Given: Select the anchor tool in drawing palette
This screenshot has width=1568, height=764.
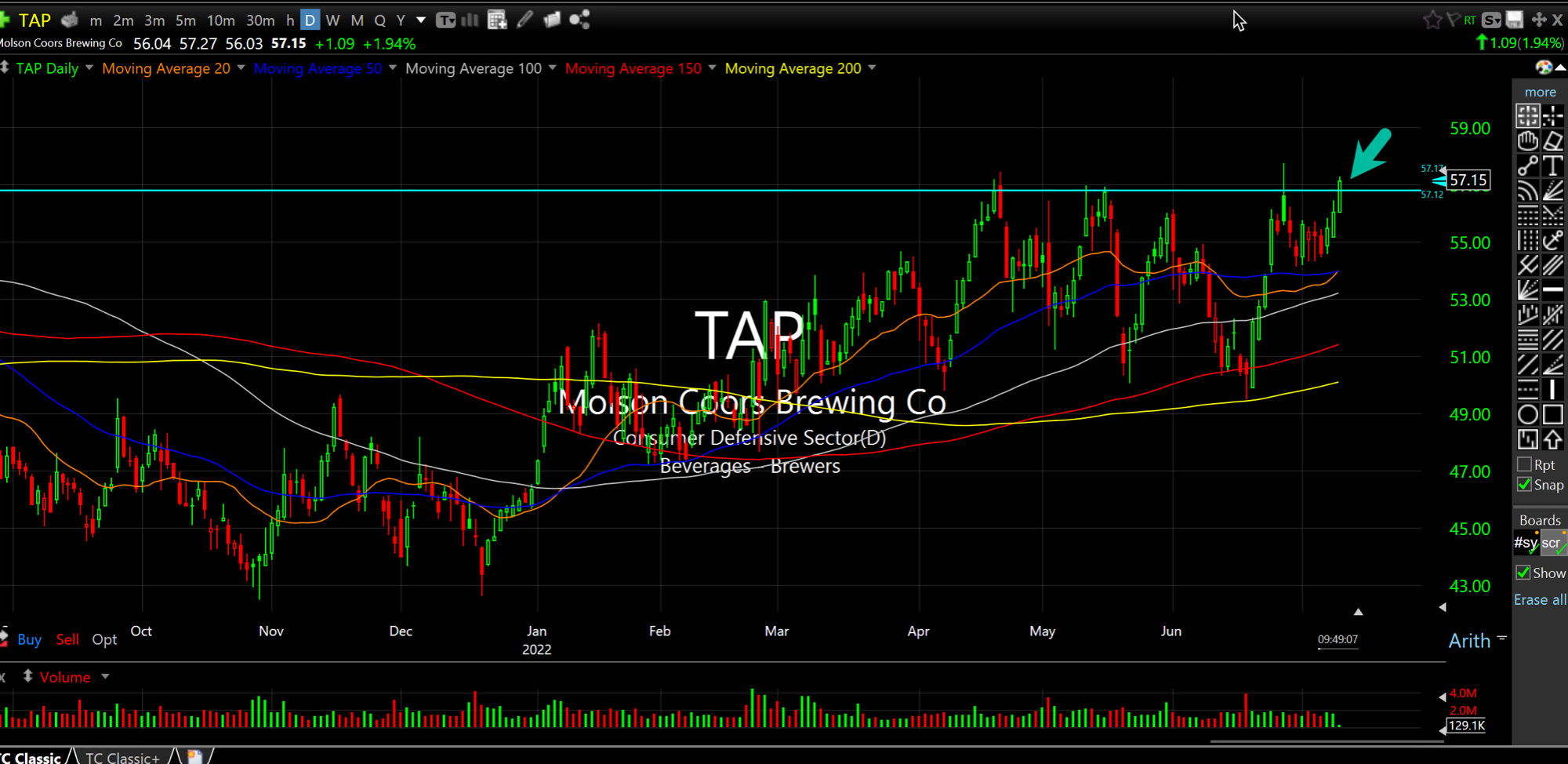Looking at the screenshot, I should coord(1553,240).
